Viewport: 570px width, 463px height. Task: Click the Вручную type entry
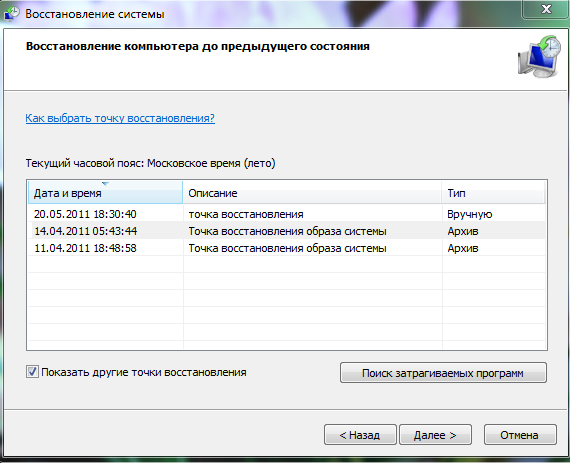[469, 214]
